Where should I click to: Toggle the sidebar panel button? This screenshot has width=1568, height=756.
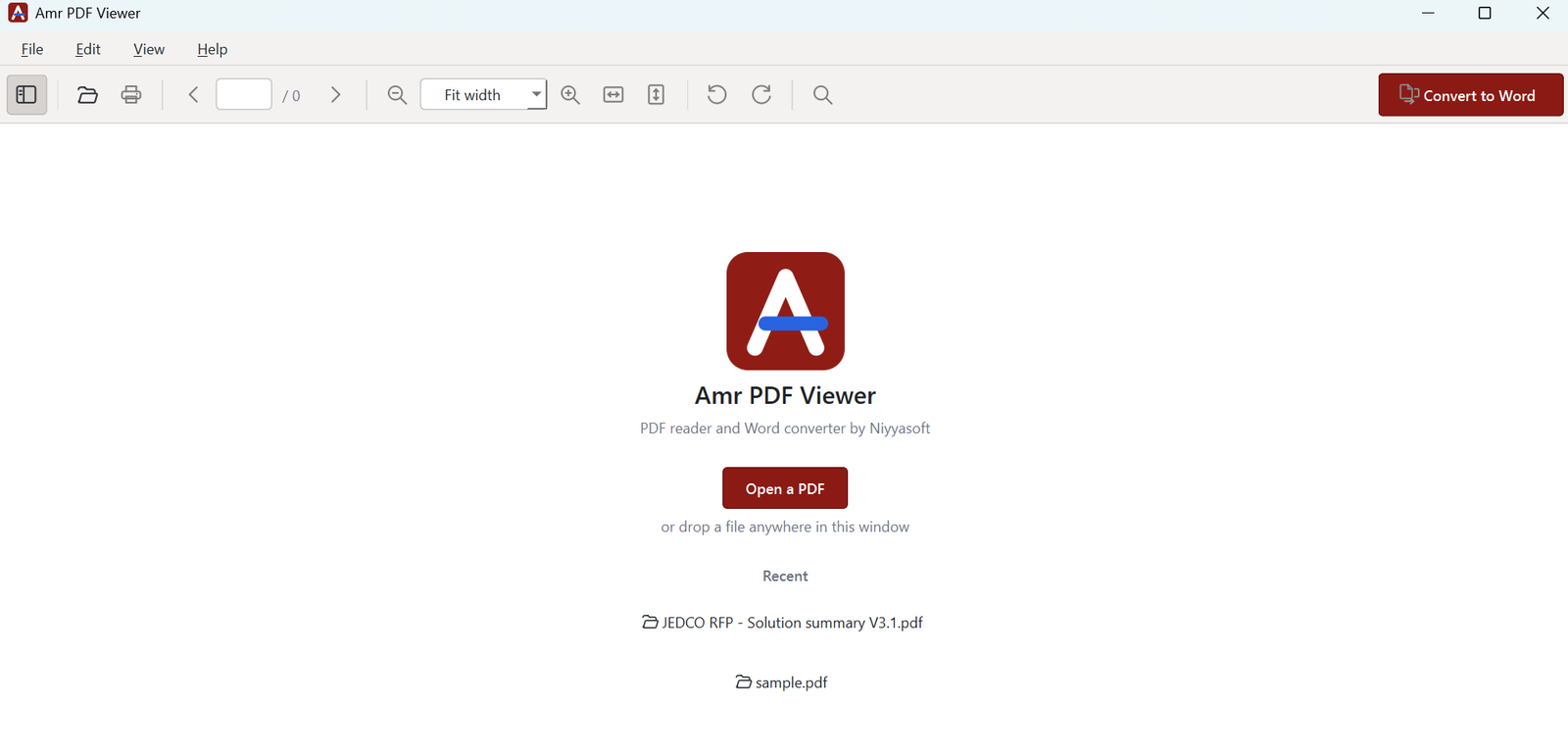(x=26, y=95)
